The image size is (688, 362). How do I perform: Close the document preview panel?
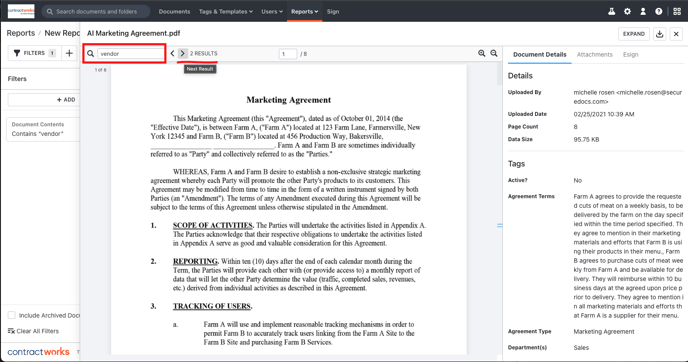pyautogui.click(x=676, y=34)
